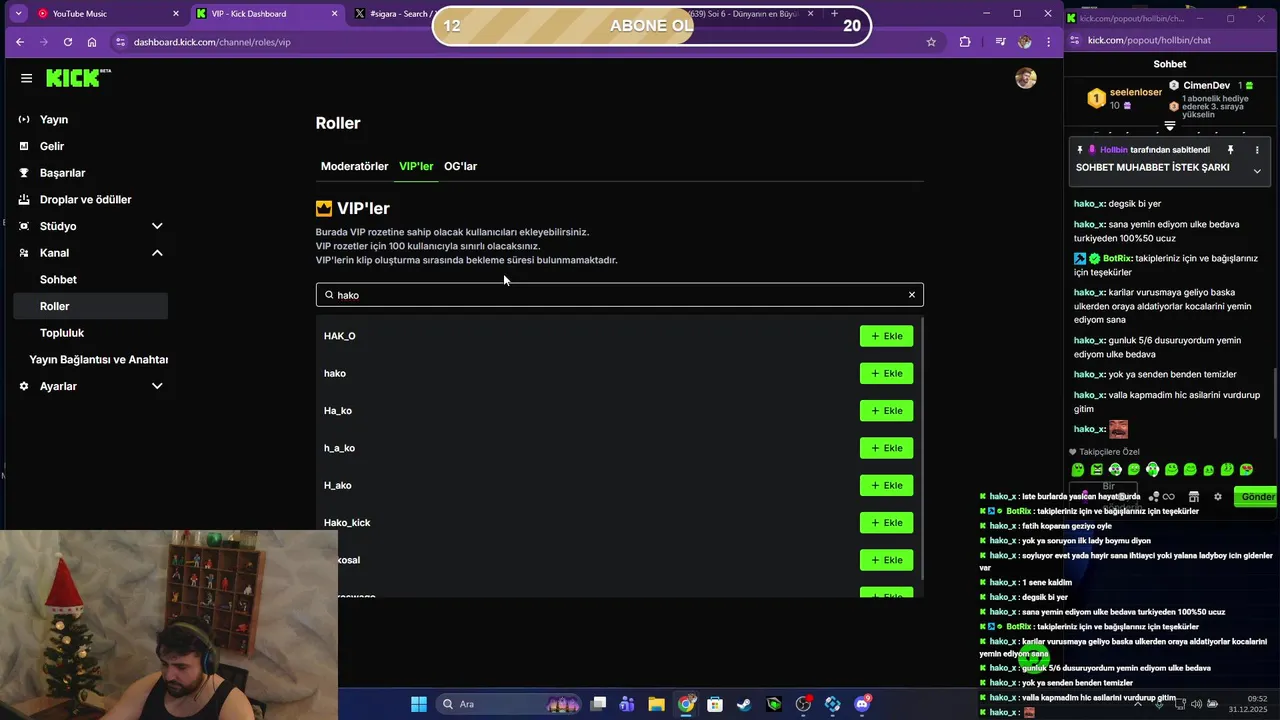
Task: Open File Explorer from taskbar
Action: 656,704
